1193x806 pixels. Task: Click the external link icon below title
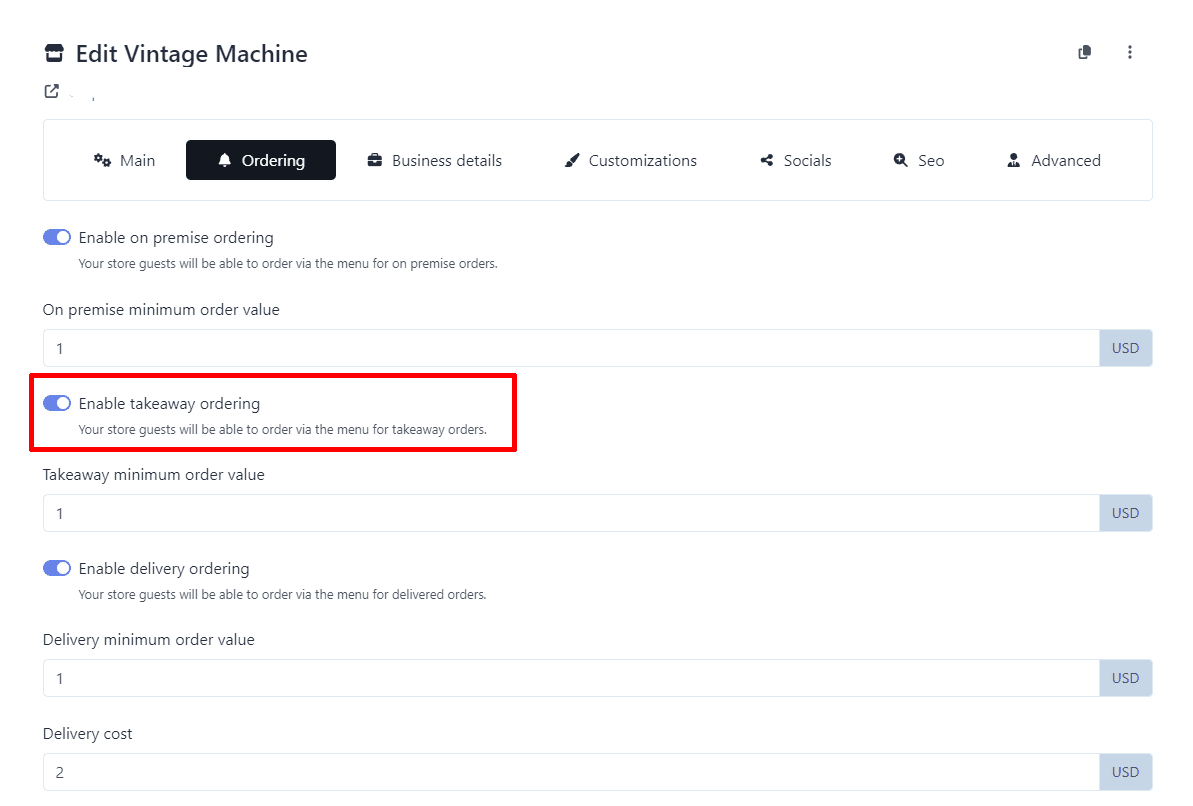point(51,91)
